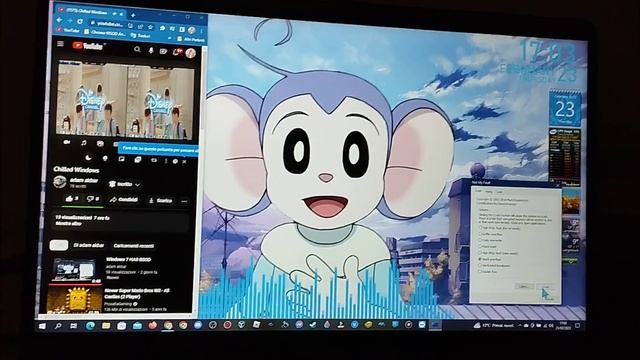The width and height of the screenshot is (640, 360).
Task: Dislike the Chilled Windows video
Action: tap(93, 199)
